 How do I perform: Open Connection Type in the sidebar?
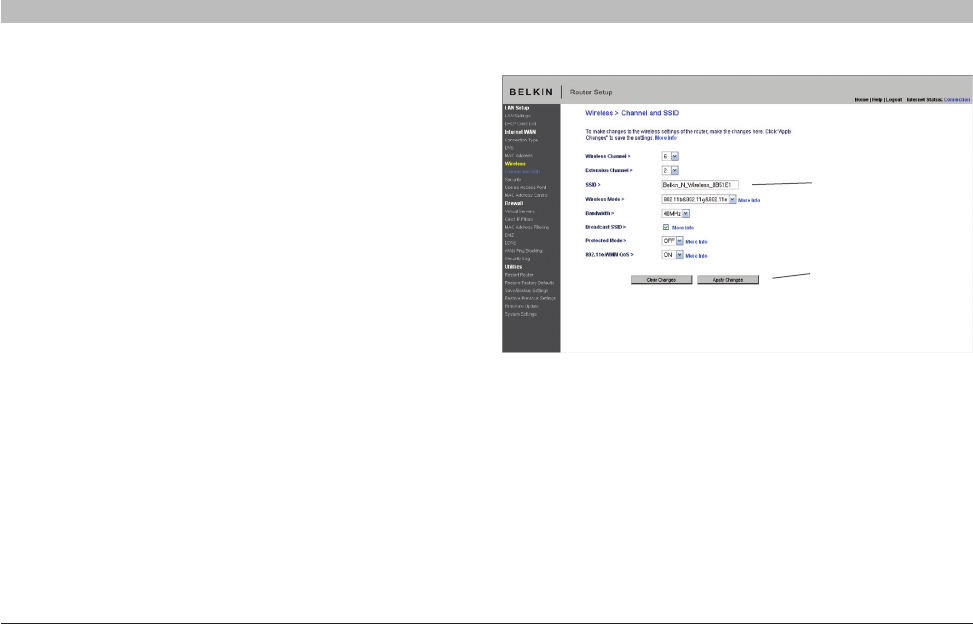[x=521, y=140]
